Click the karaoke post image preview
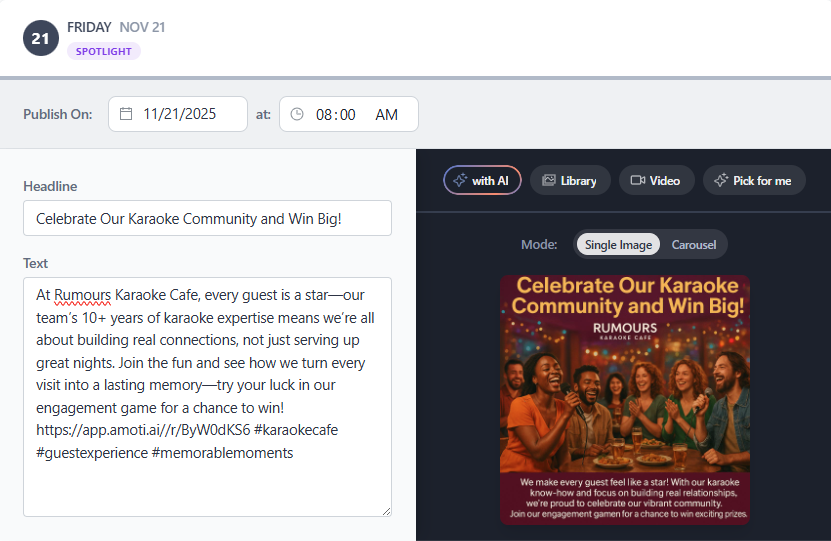The width and height of the screenshot is (831, 541). (625, 400)
